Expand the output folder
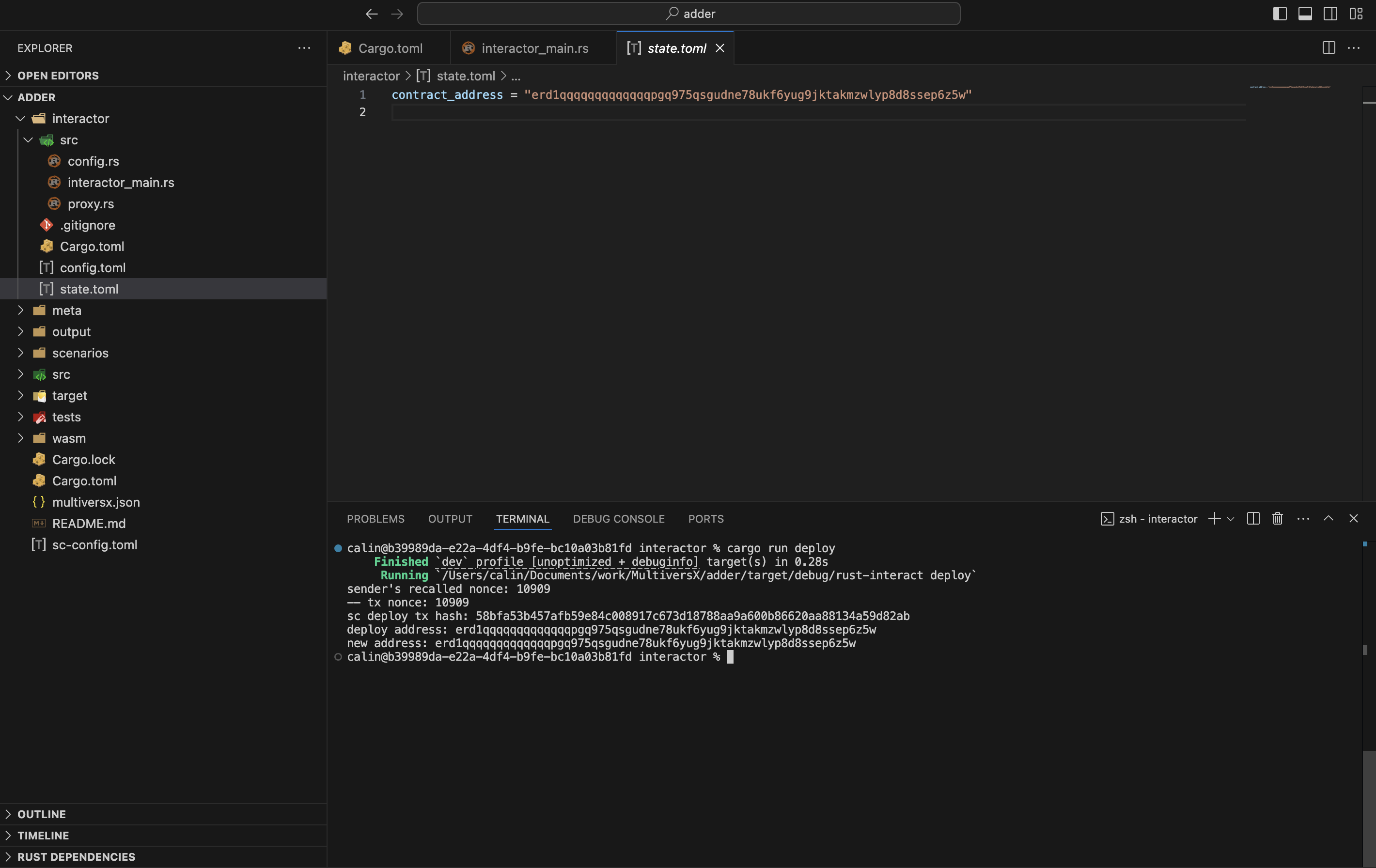This screenshot has height=868, width=1376. click(x=163, y=332)
